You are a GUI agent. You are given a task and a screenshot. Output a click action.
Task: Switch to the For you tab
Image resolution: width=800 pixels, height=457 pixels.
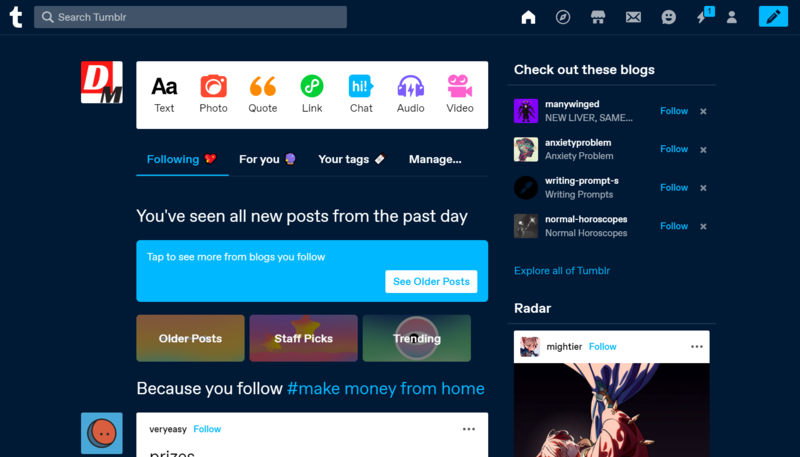[267, 159]
